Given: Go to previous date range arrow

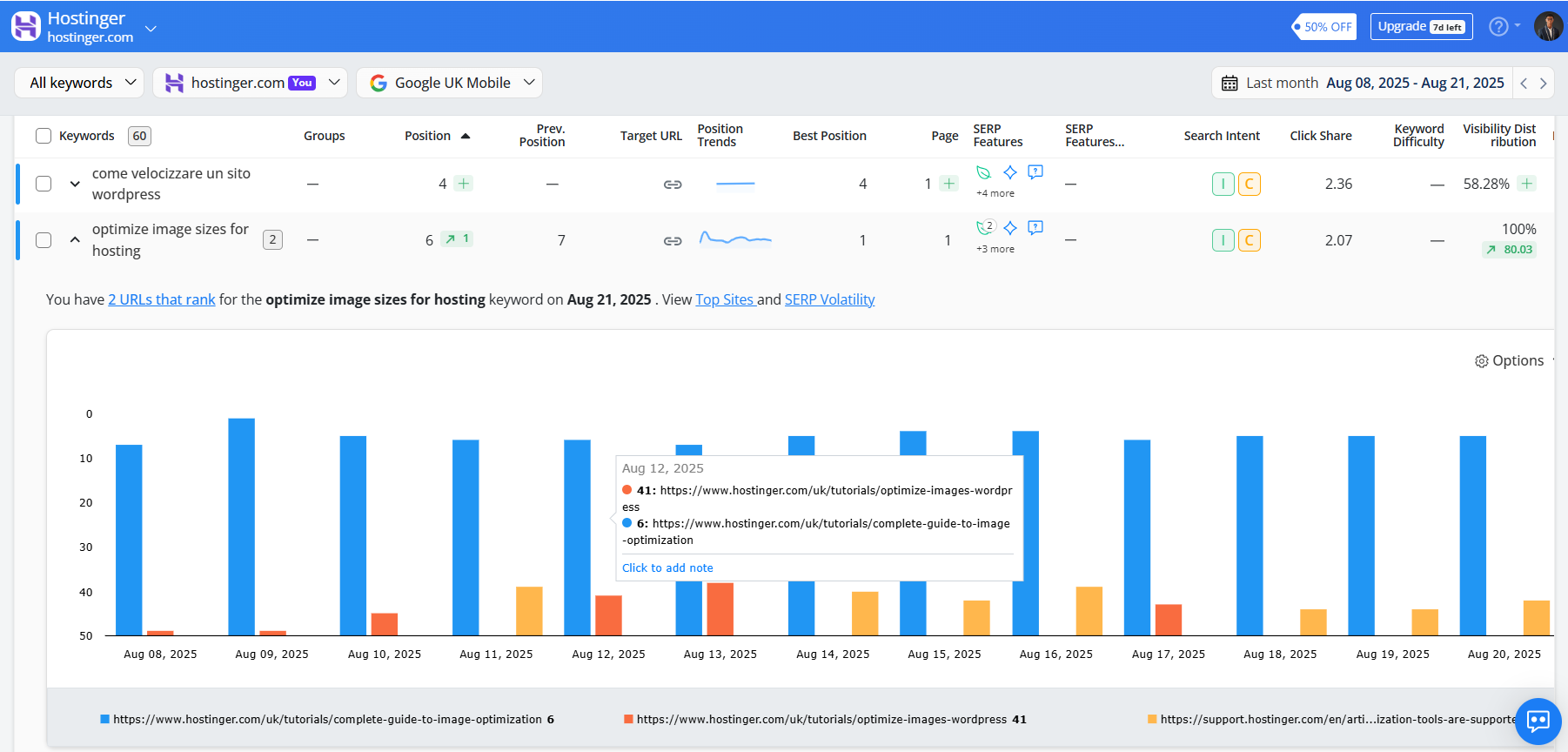Looking at the screenshot, I should (x=1524, y=84).
